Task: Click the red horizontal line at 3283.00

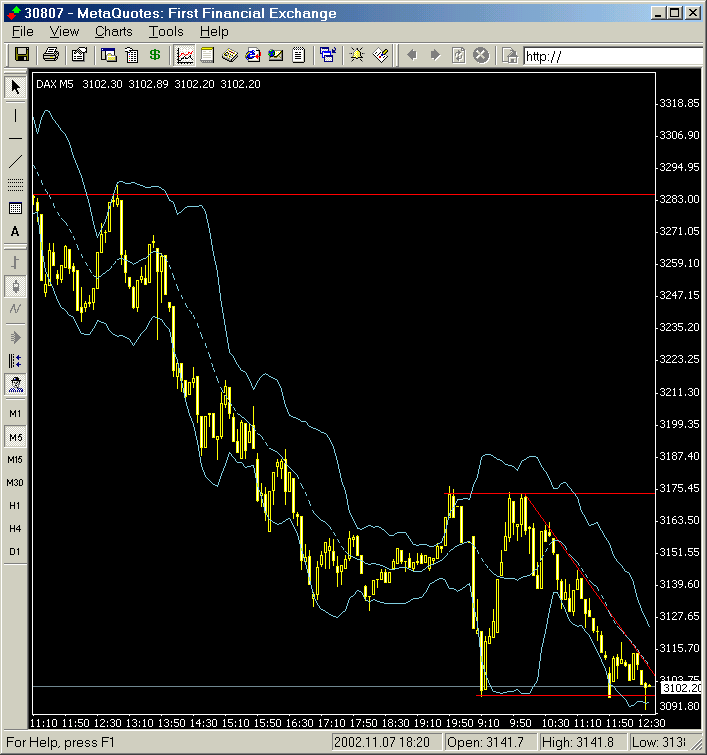Action: tap(344, 195)
